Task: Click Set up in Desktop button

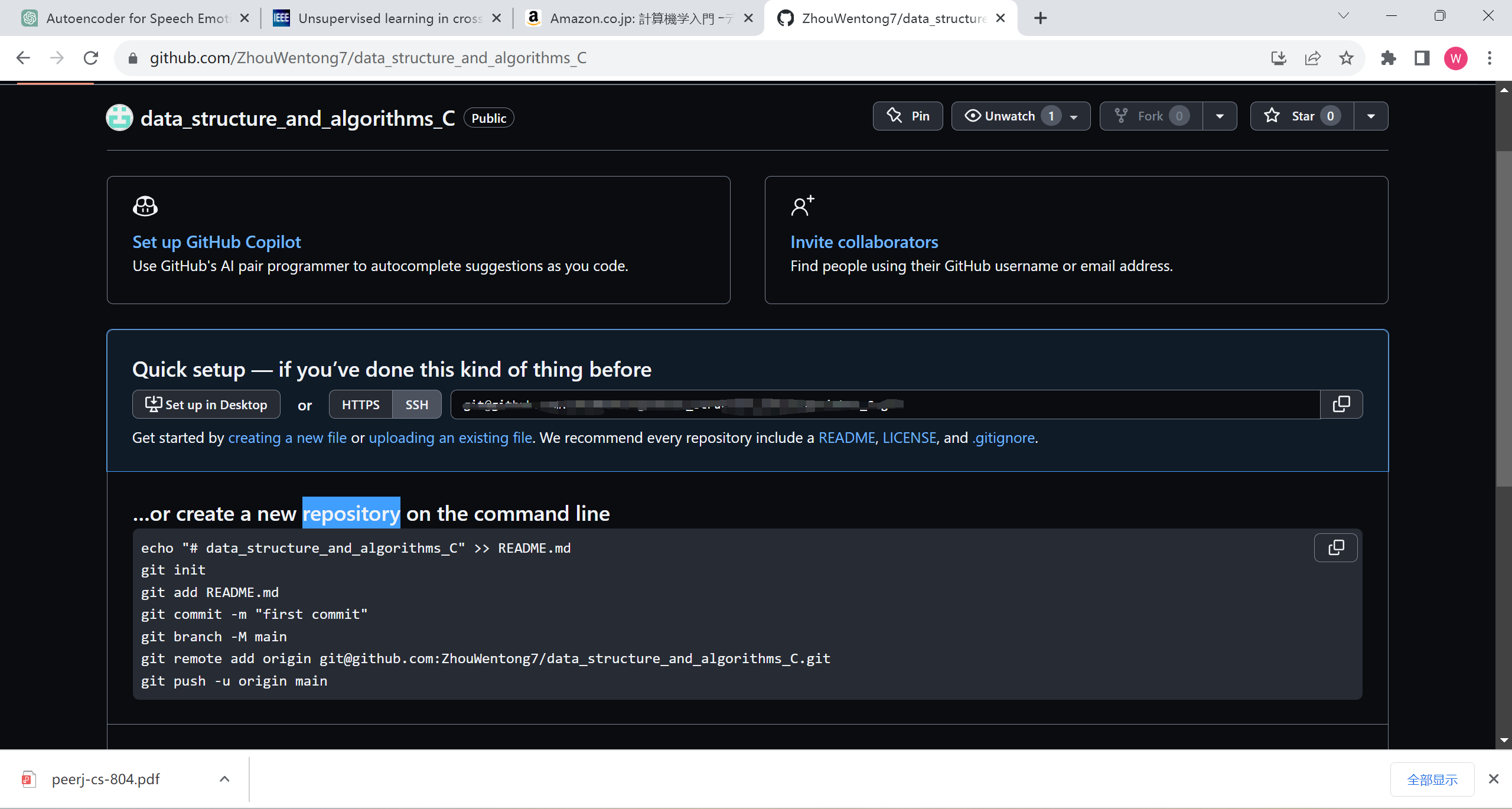Action: [x=206, y=404]
